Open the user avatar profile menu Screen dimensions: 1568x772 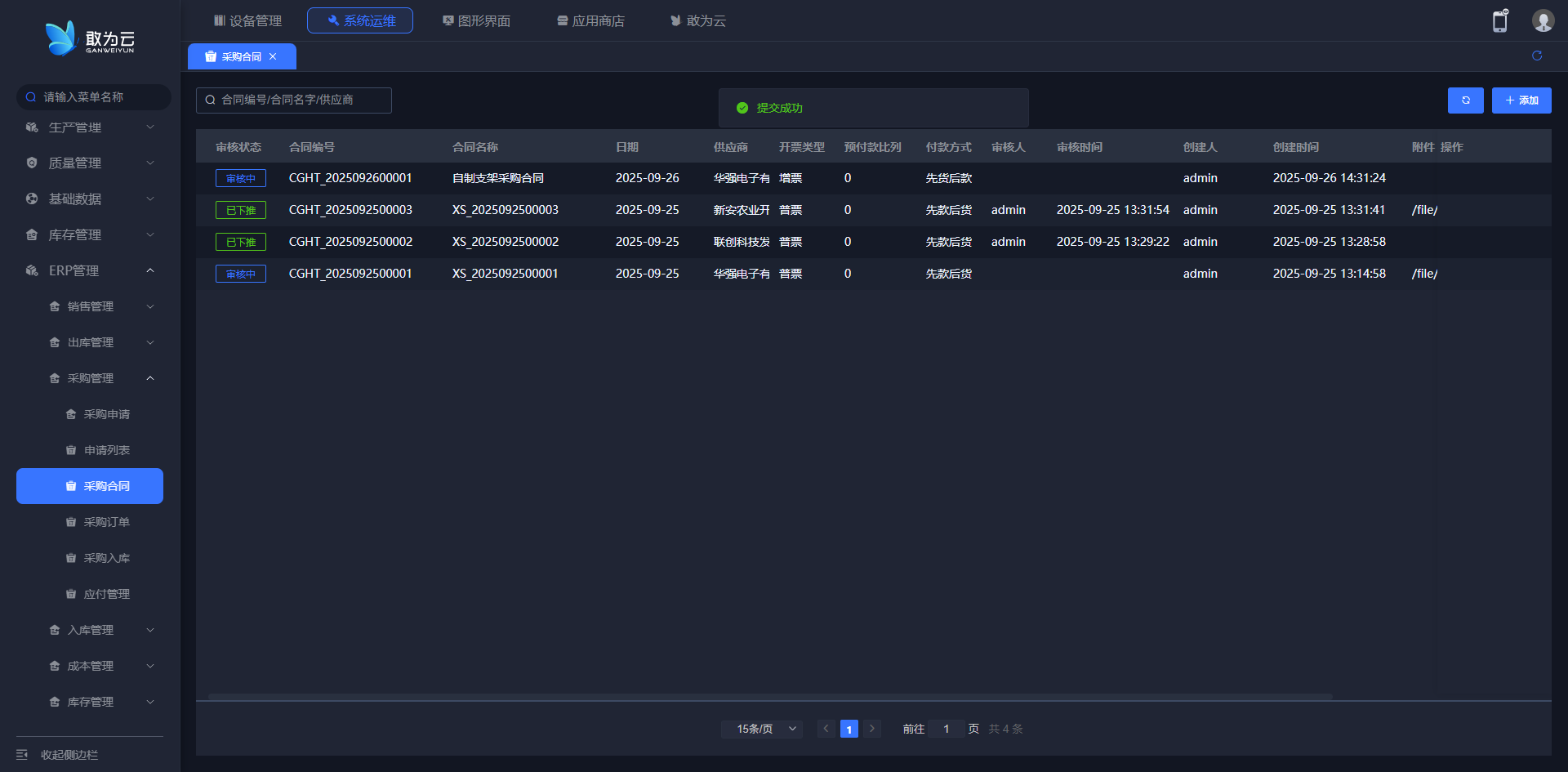pos(1543,21)
